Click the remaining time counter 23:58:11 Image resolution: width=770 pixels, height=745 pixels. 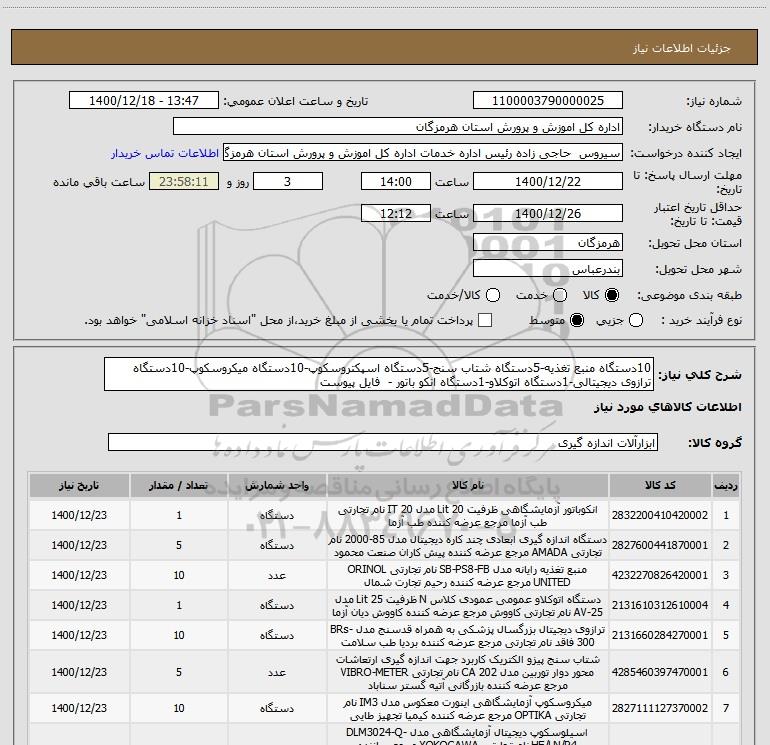184,182
